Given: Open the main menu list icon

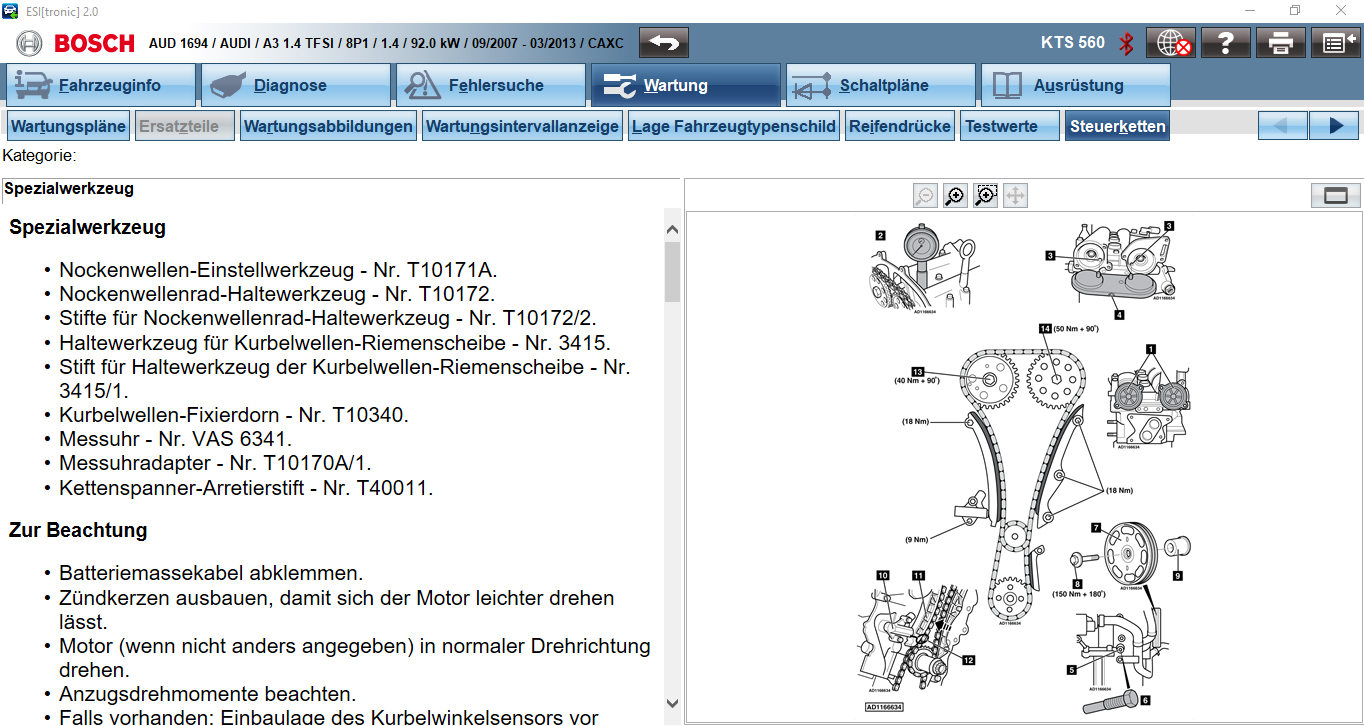Looking at the screenshot, I should [x=1335, y=43].
